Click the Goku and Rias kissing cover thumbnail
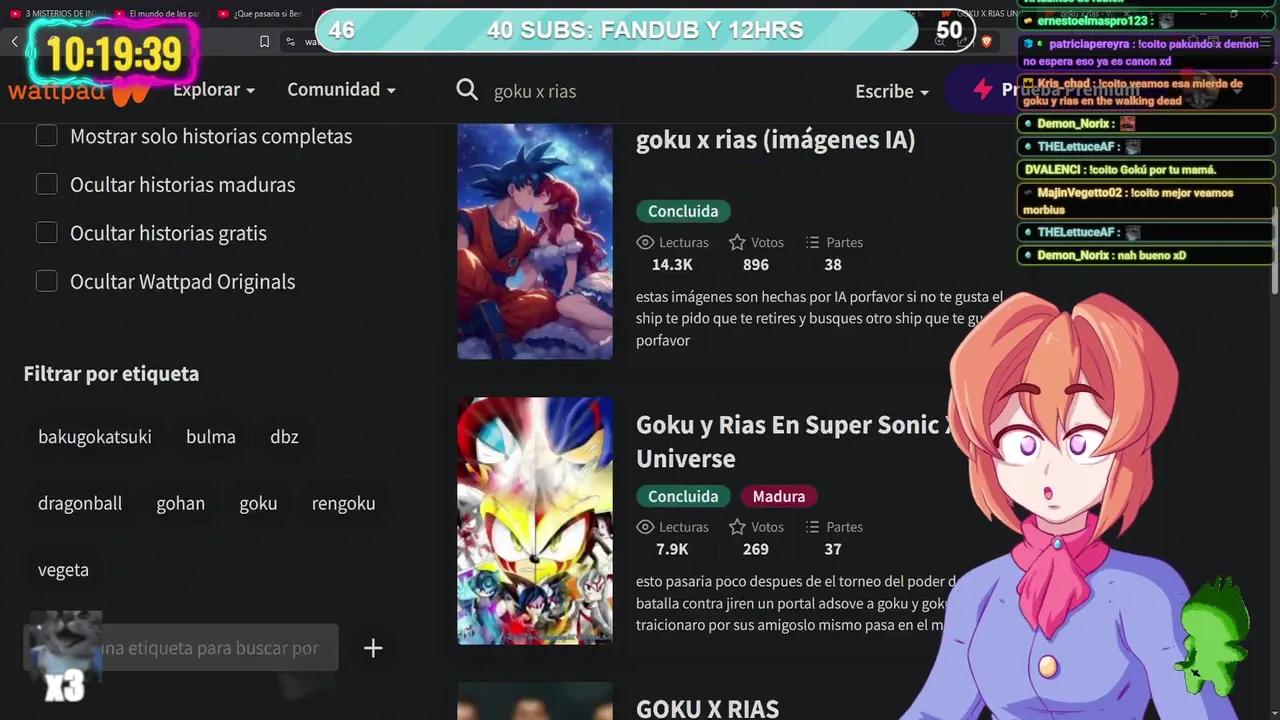Screen dimensions: 1280x720 [x=535, y=240]
